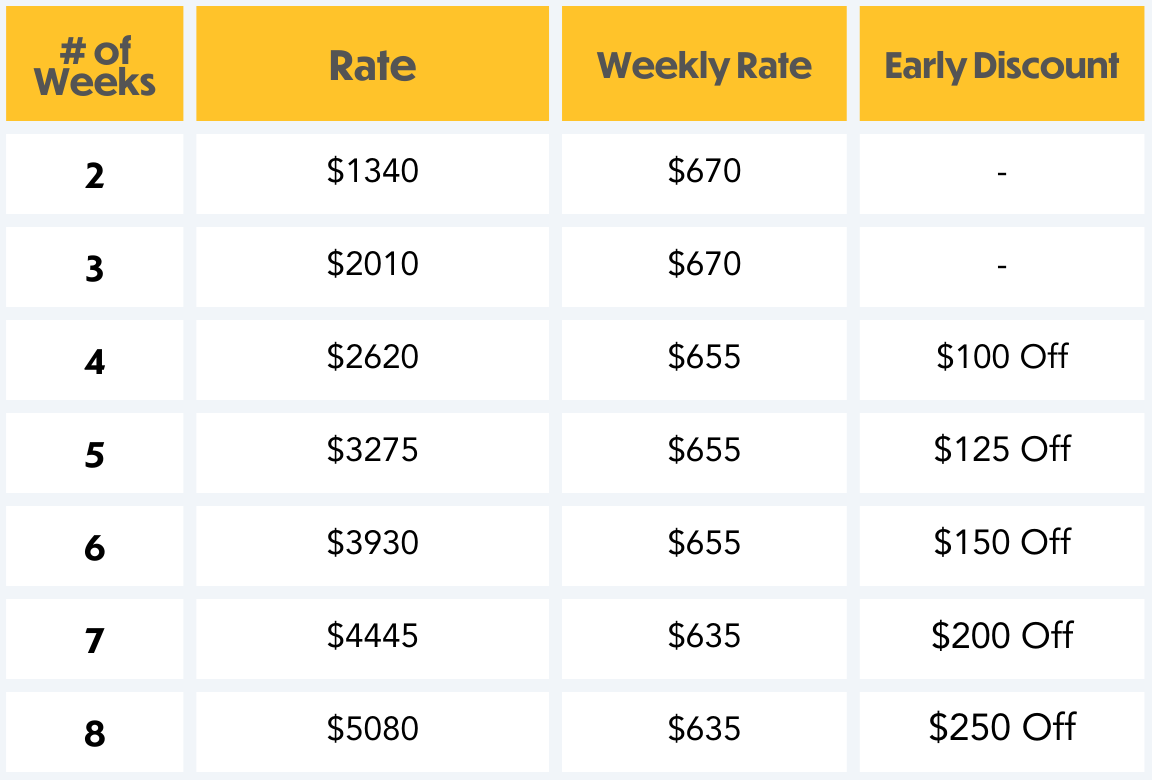This screenshot has width=1152, height=780.
Task: Click the $5080 rate cell
Action: click(x=372, y=729)
